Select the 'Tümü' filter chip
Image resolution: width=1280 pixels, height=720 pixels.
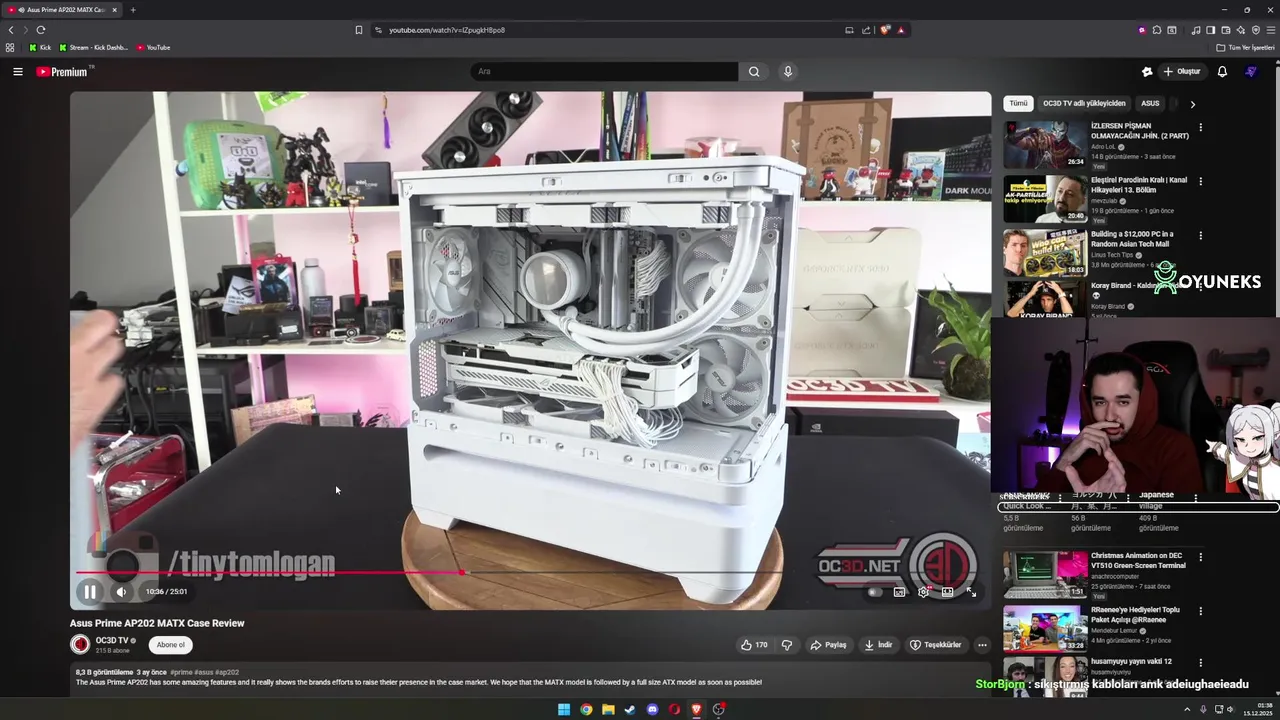(1018, 103)
